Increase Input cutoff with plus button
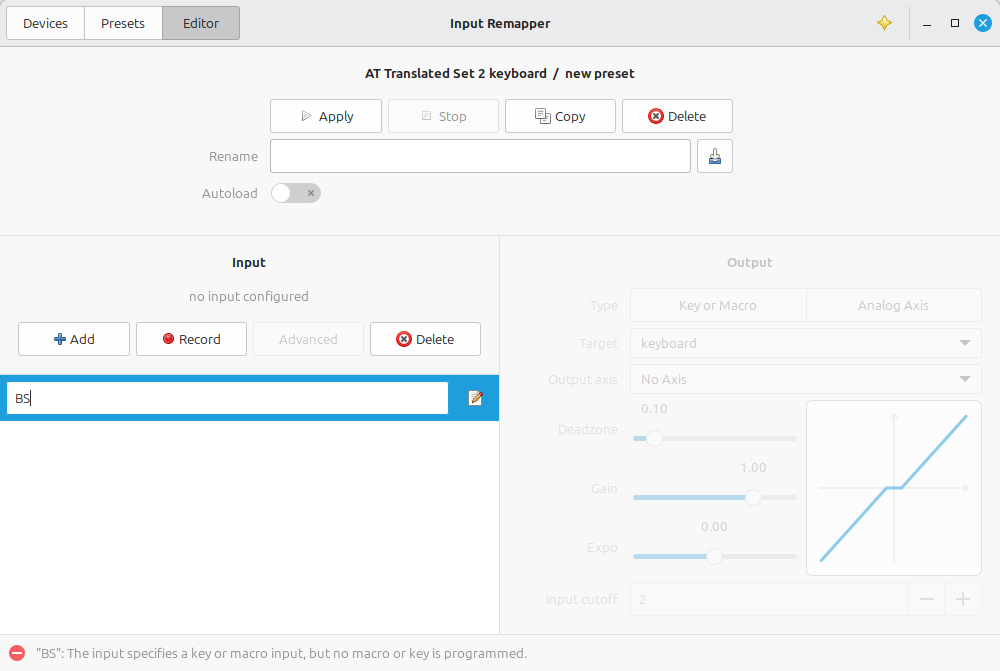The image size is (1000, 671). pyautogui.click(x=963, y=599)
